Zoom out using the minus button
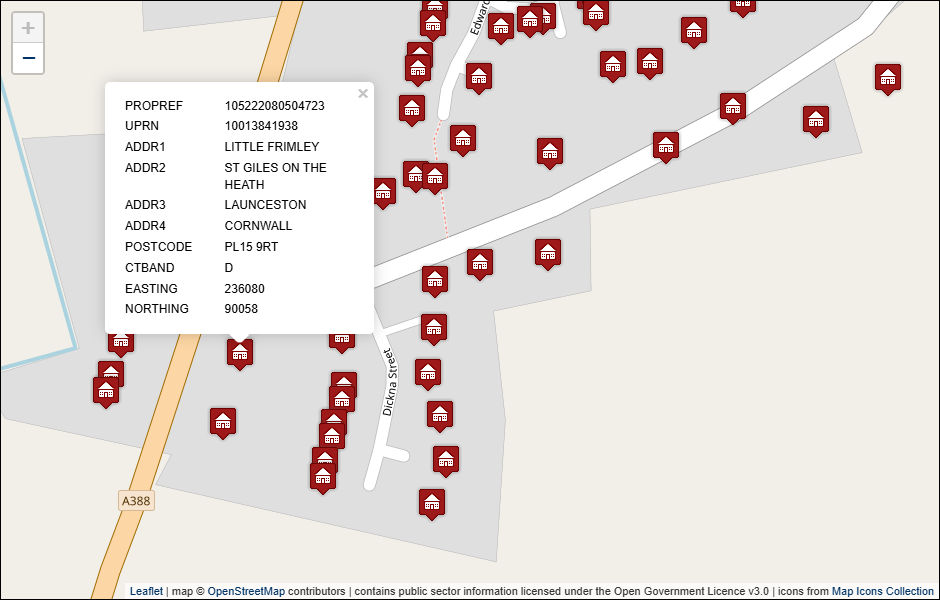This screenshot has height=600, width=940. point(28,58)
